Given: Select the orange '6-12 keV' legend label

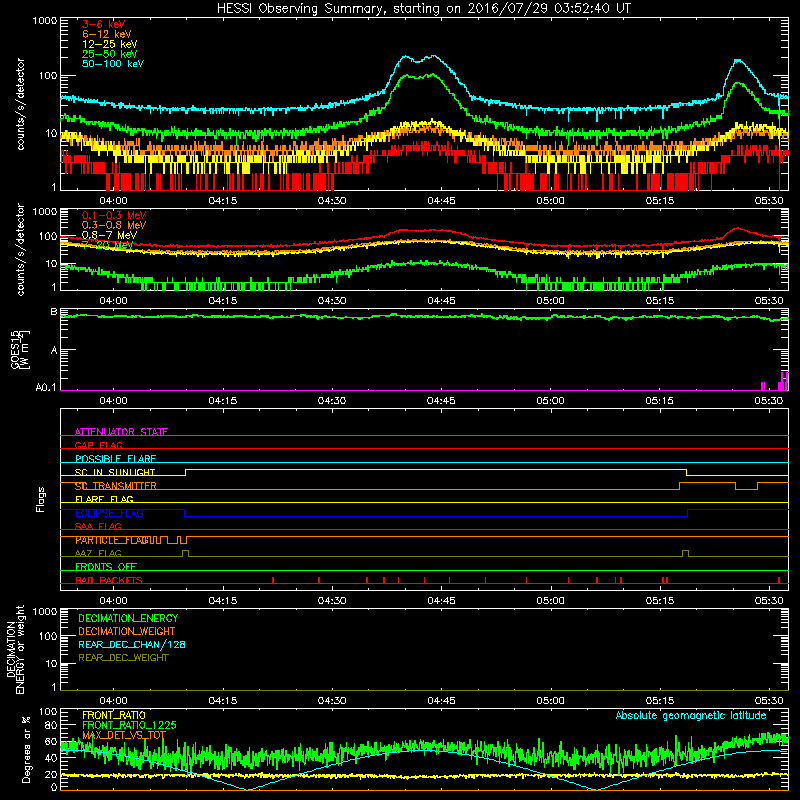Looking at the screenshot, I should coord(106,34).
